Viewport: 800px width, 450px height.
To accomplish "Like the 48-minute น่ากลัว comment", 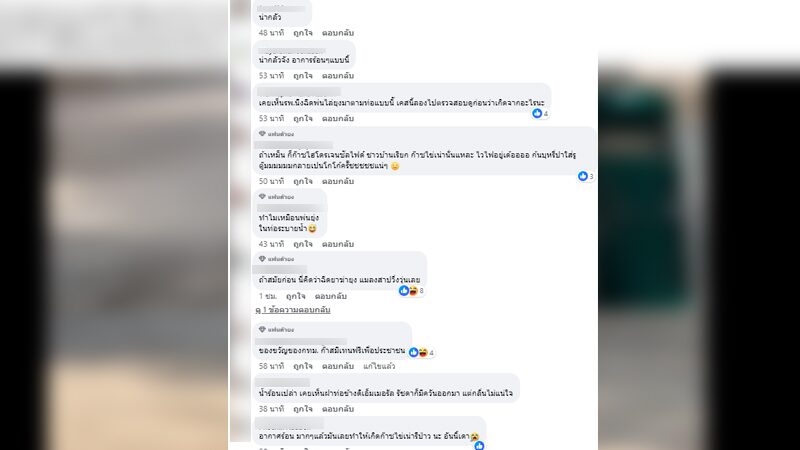I will (x=303, y=33).
